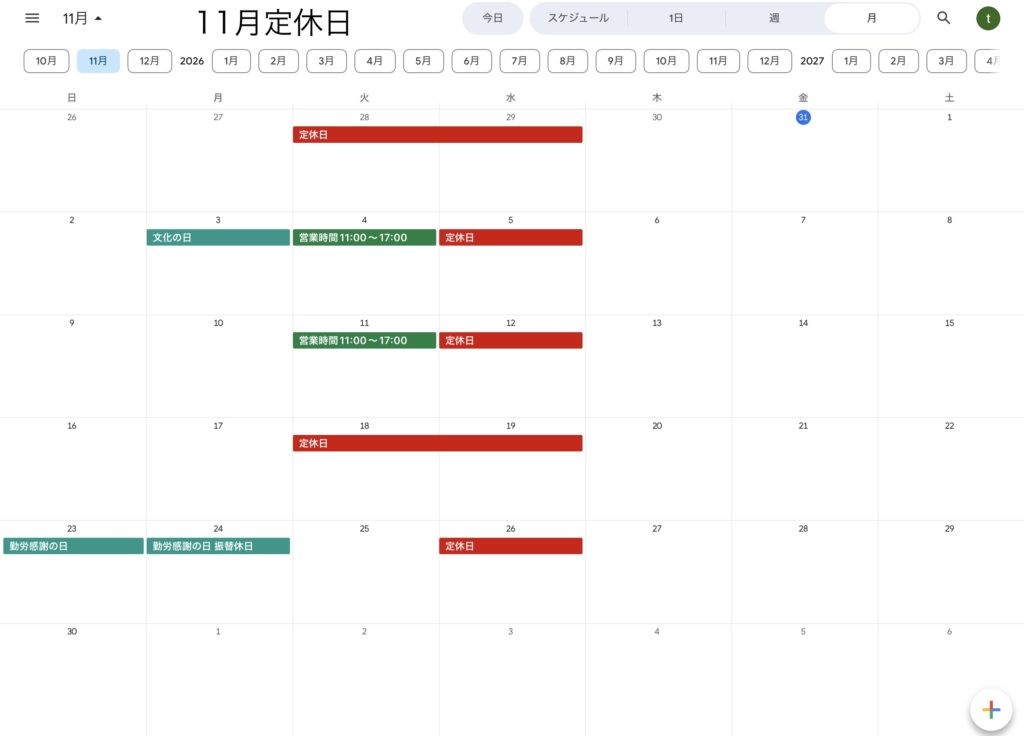The height and width of the screenshot is (736, 1024).
Task: Click the search magnifier icon
Action: tap(943, 18)
